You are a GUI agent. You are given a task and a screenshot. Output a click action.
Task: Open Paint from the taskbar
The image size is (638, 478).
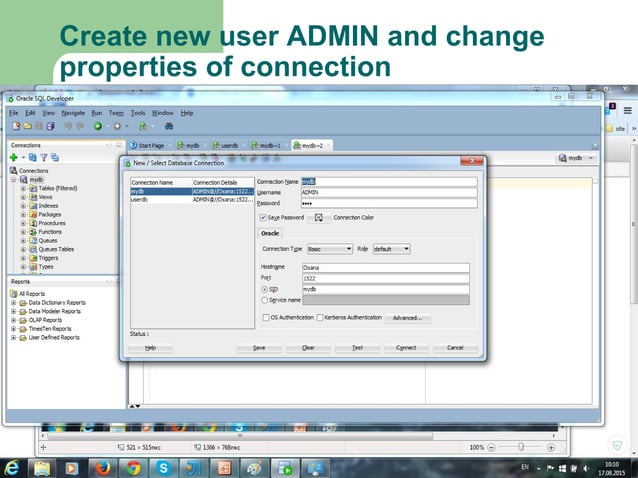coord(255,468)
